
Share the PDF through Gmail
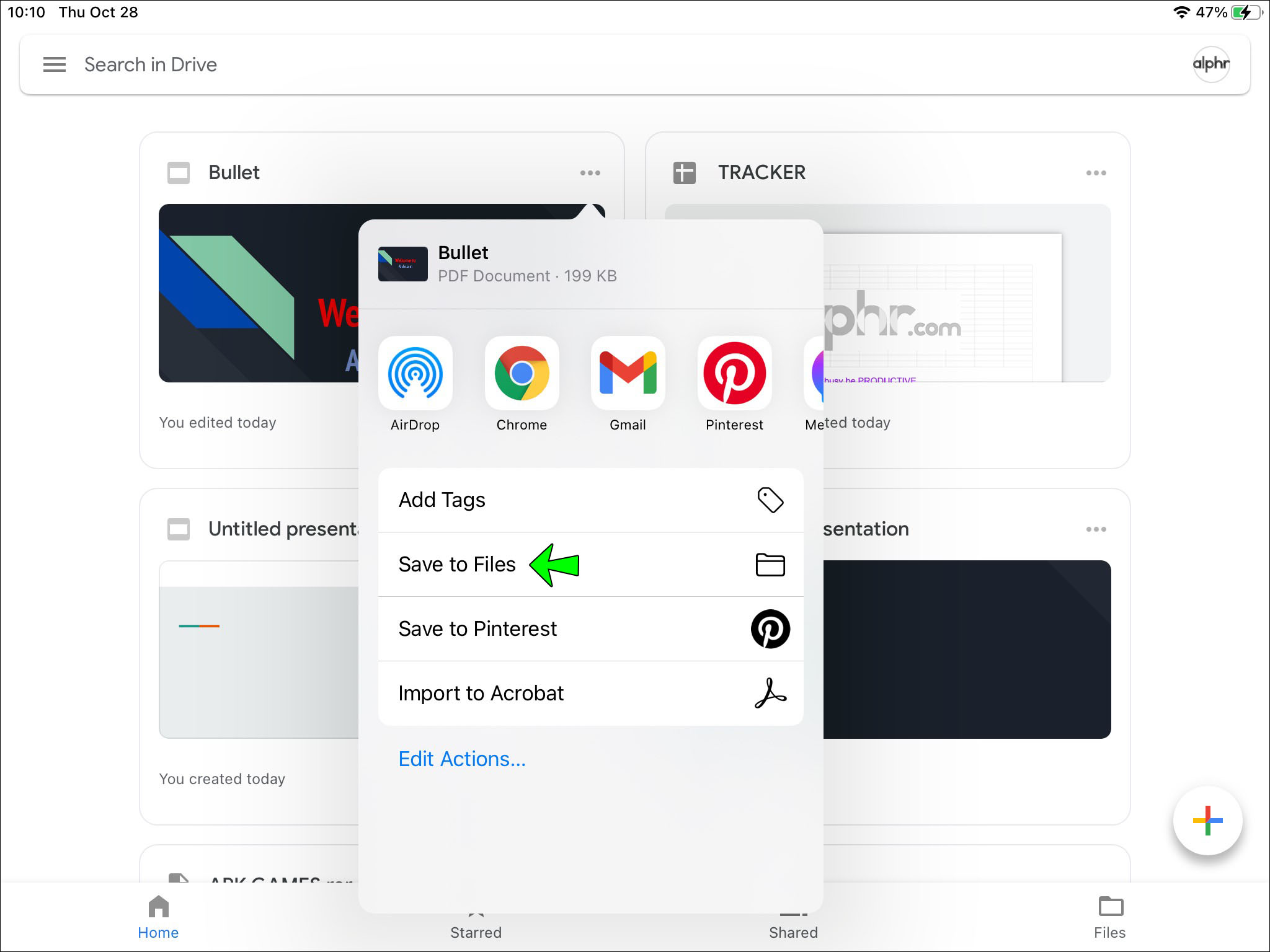(628, 374)
